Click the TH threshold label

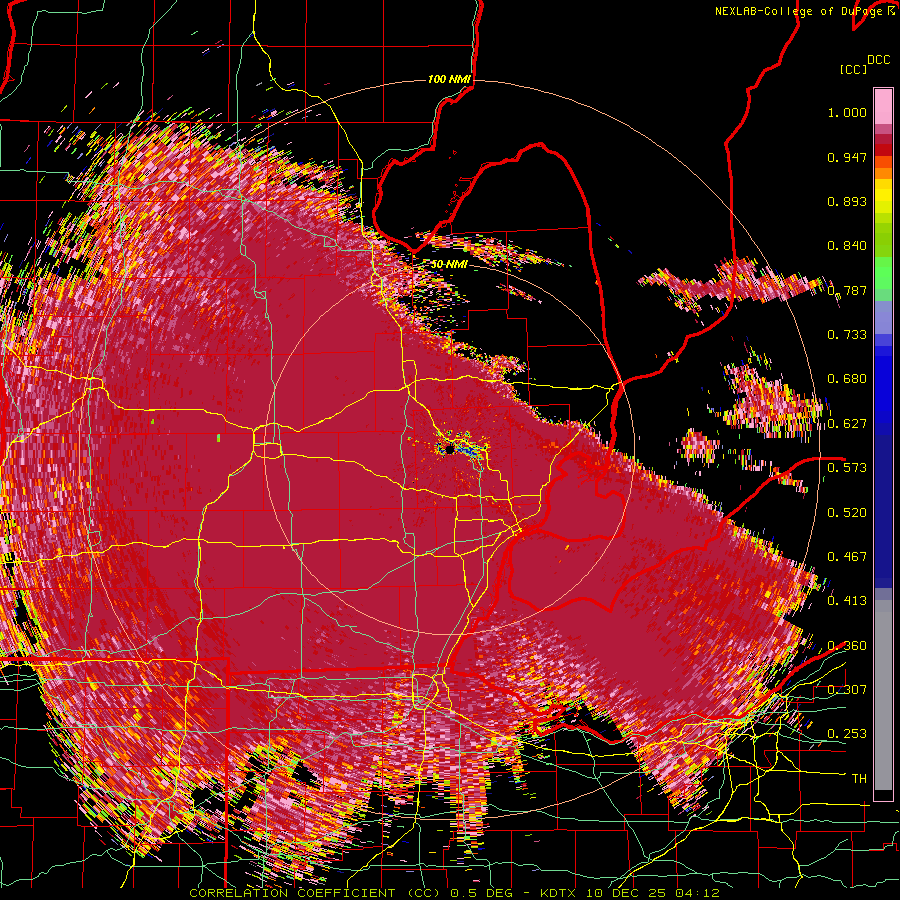[x=859, y=778]
